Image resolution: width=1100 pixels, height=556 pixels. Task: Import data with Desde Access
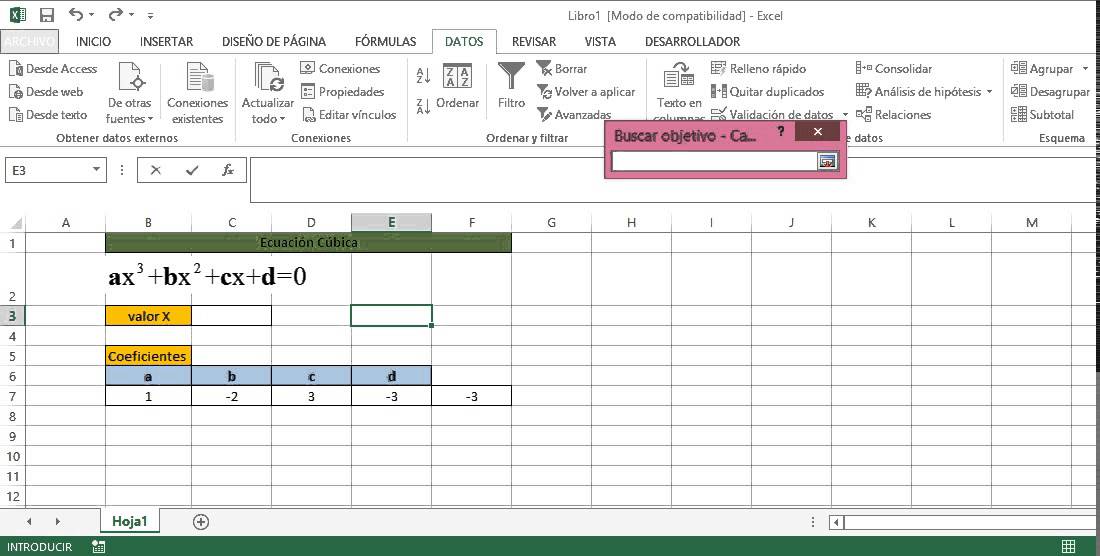pos(53,69)
